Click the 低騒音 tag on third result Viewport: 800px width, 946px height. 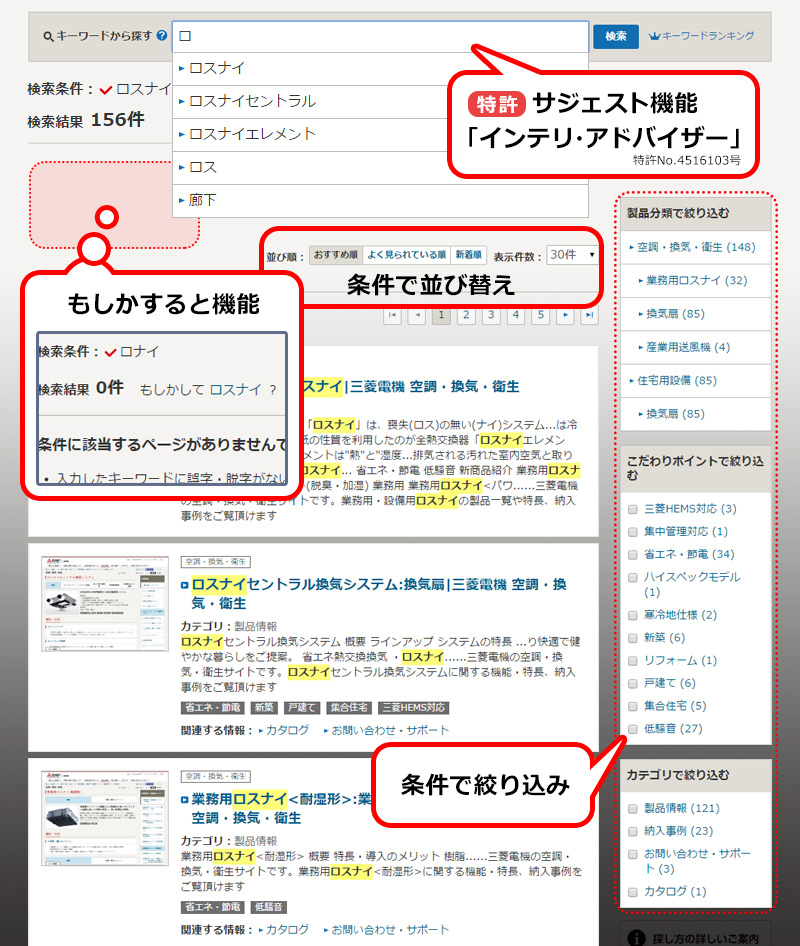[x=268, y=907]
